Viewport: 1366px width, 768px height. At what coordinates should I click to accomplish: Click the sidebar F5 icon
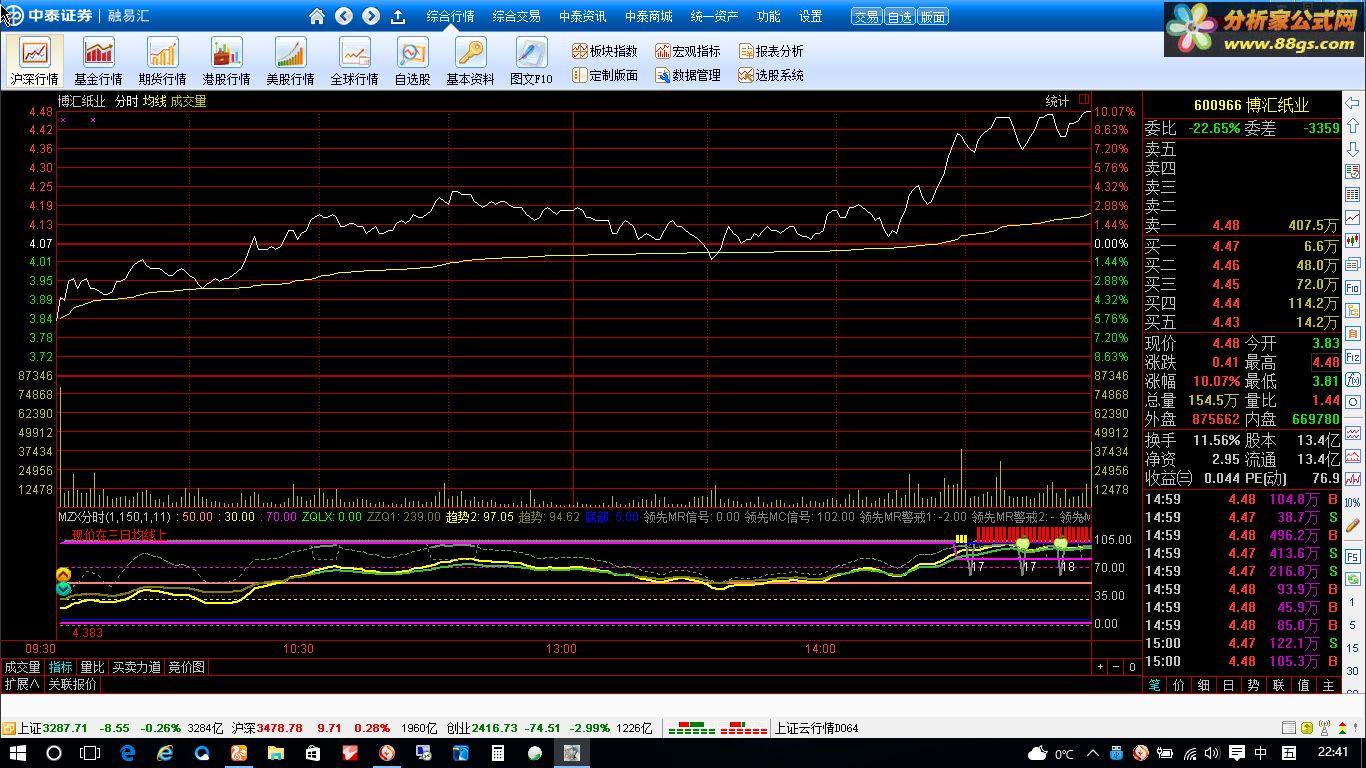pos(1353,555)
